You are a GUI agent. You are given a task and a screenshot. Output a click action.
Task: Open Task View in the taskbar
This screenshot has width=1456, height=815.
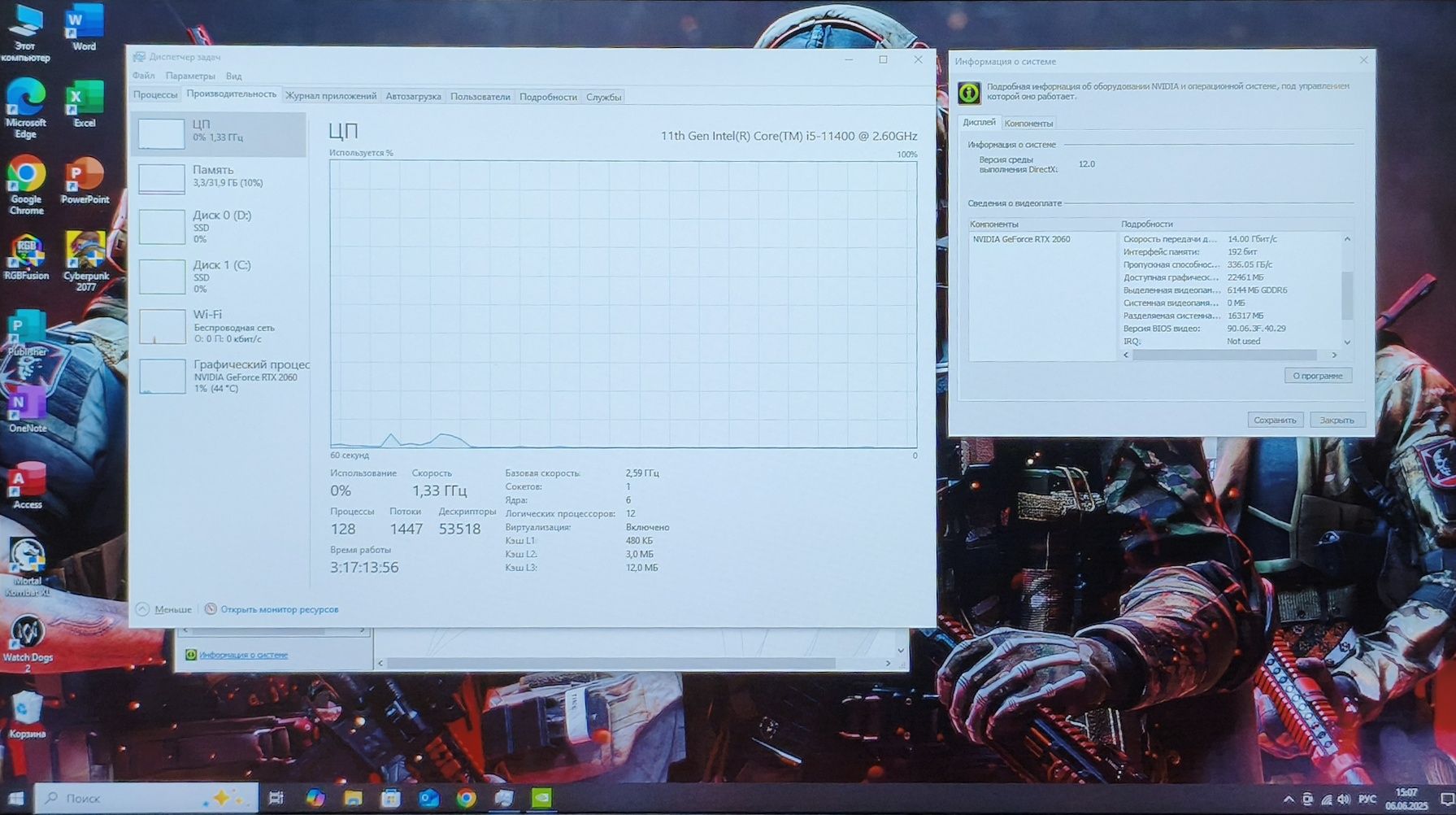(276, 798)
